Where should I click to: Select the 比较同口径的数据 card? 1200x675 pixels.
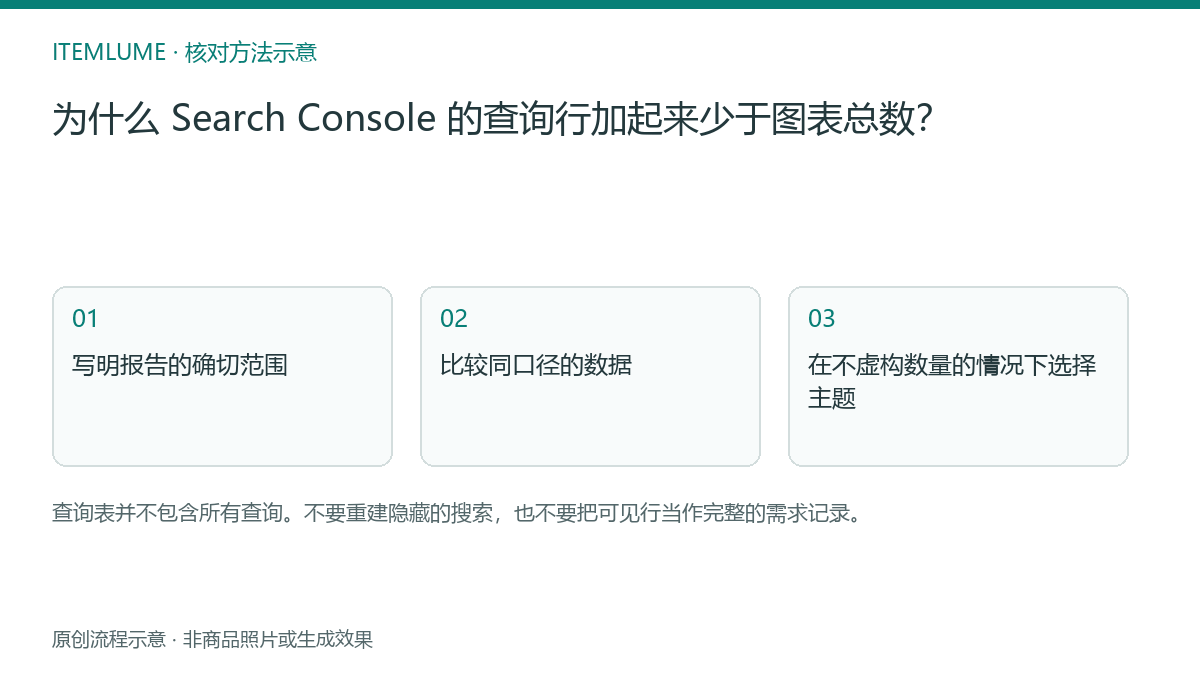pos(590,376)
